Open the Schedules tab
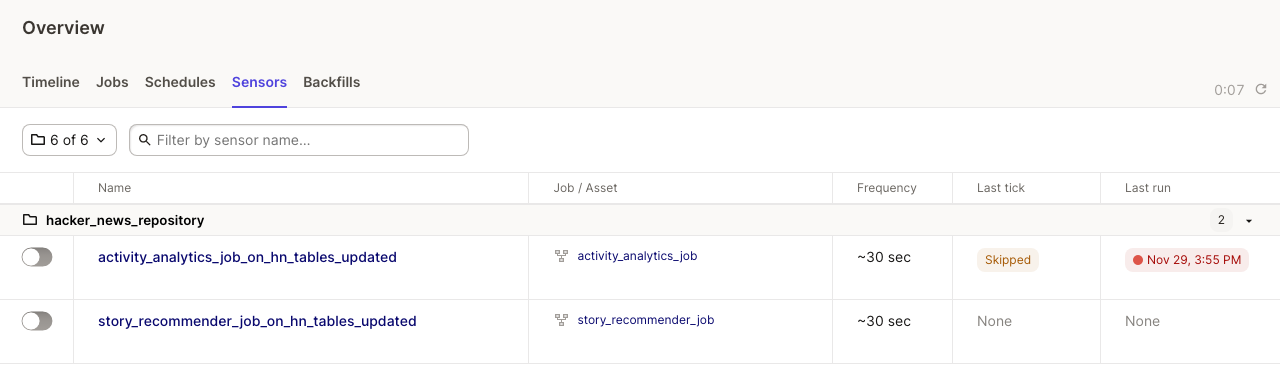The height and width of the screenshot is (376, 1280). (180, 82)
